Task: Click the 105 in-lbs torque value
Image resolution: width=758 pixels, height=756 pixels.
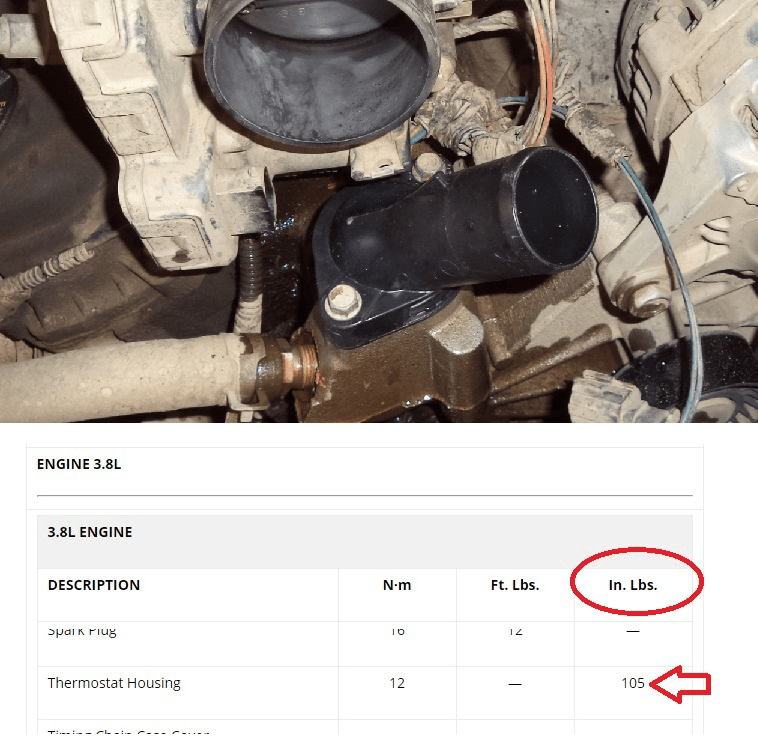Action: 633,683
